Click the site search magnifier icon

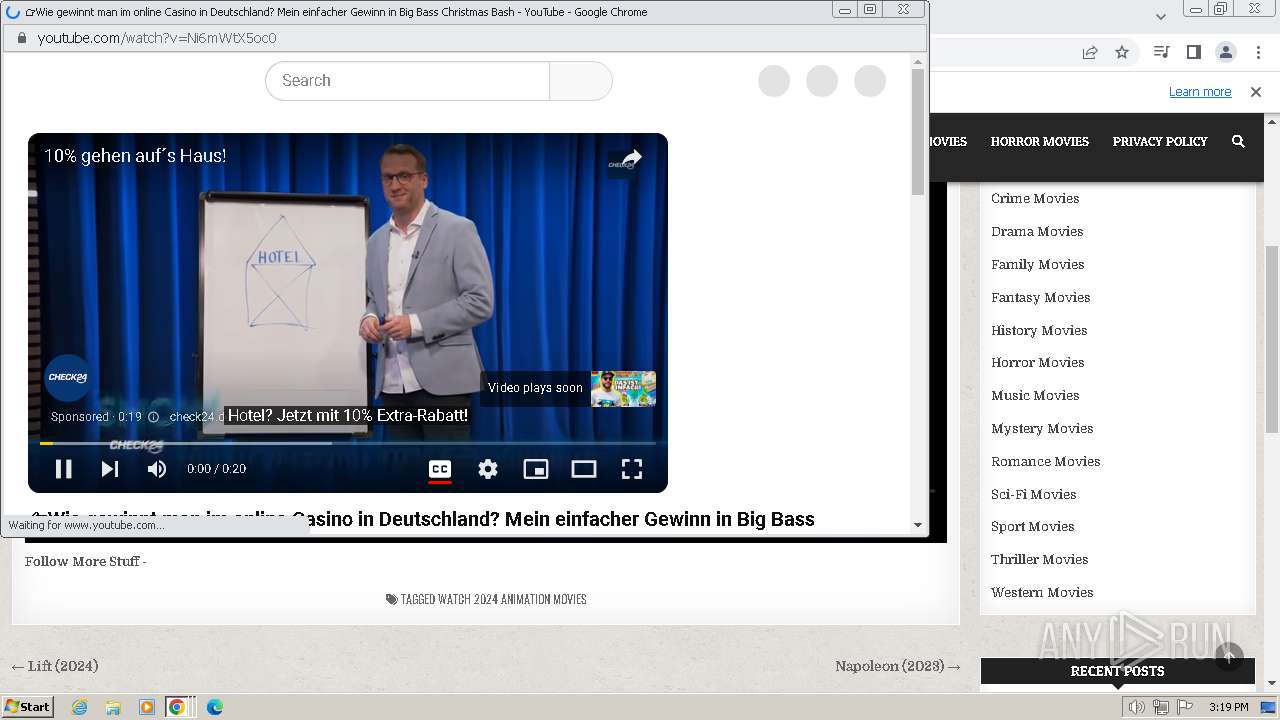[1238, 141]
